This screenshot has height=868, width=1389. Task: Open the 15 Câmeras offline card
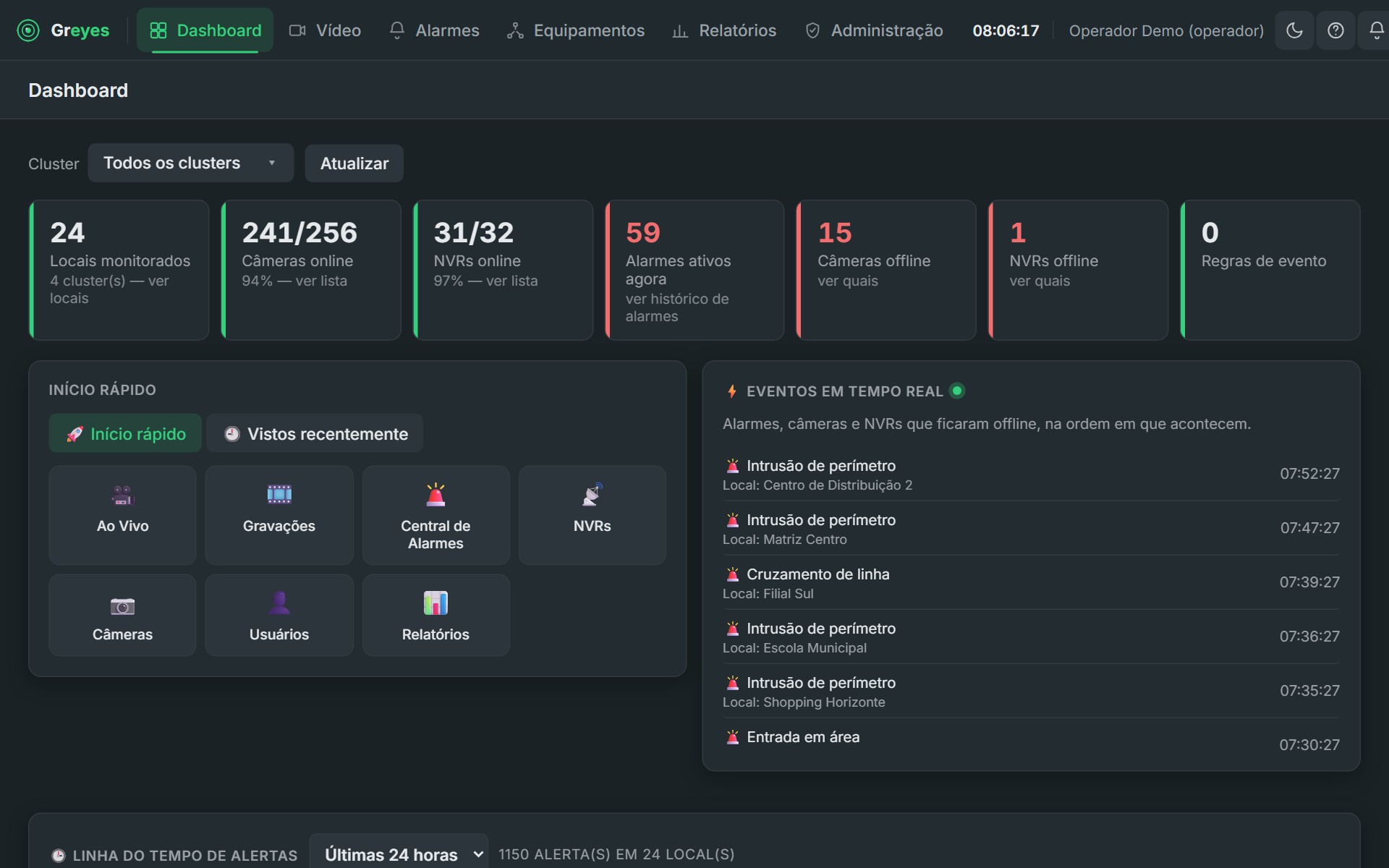coord(886,270)
